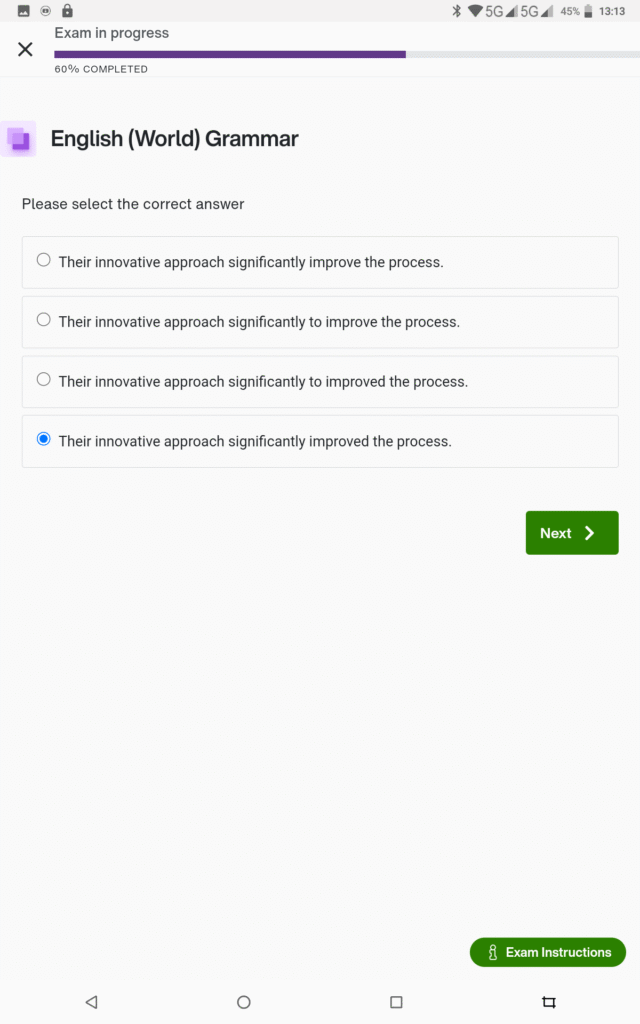This screenshot has width=640, height=1024.
Task: Tap the Bluetooth status icon
Action: point(456,11)
